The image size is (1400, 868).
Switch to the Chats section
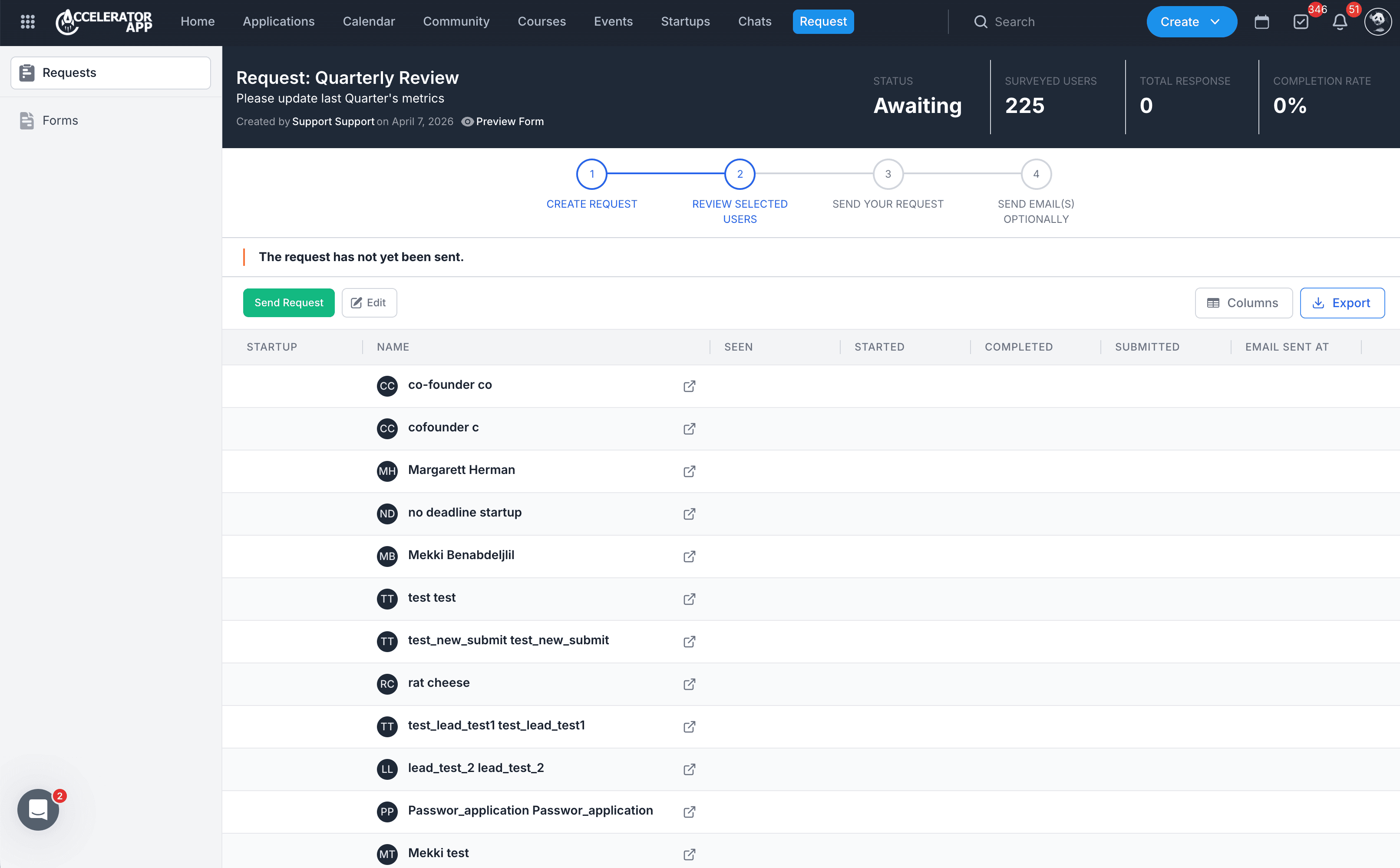coord(755,21)
